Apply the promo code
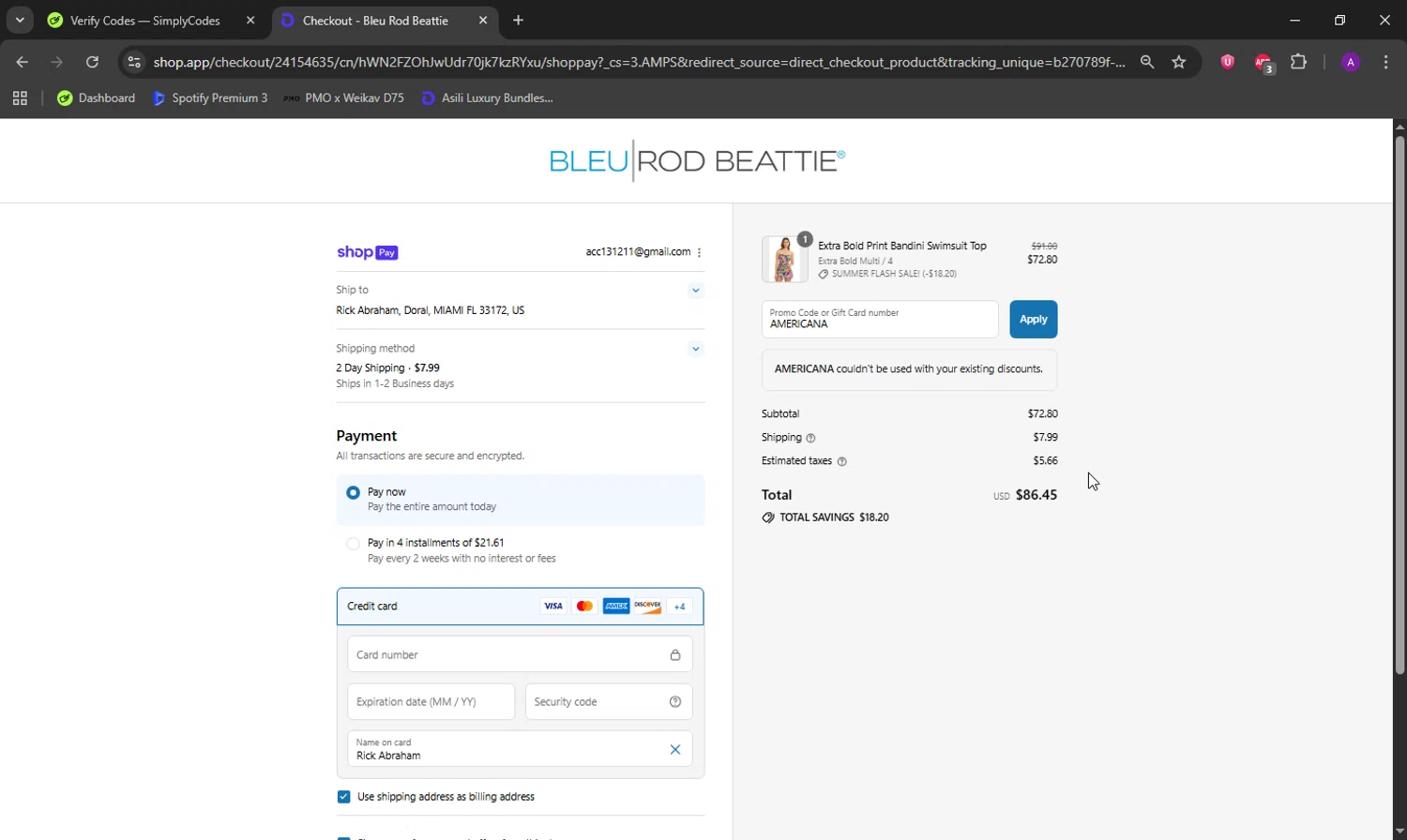 pos(1034,319)
